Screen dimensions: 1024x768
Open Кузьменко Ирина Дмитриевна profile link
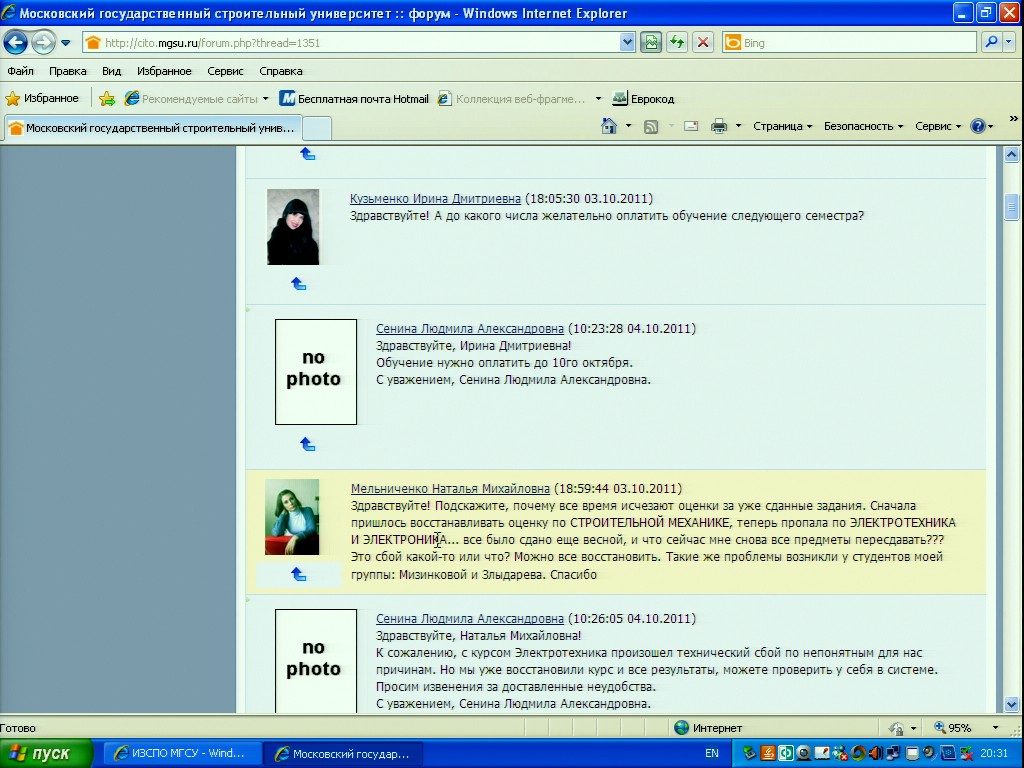tap(436, 199)
